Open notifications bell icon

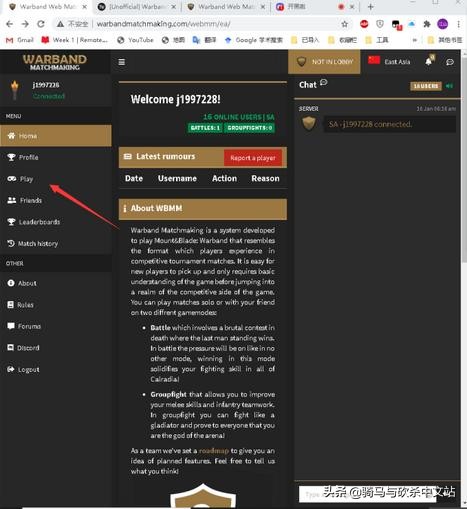(x=429, y=61)
